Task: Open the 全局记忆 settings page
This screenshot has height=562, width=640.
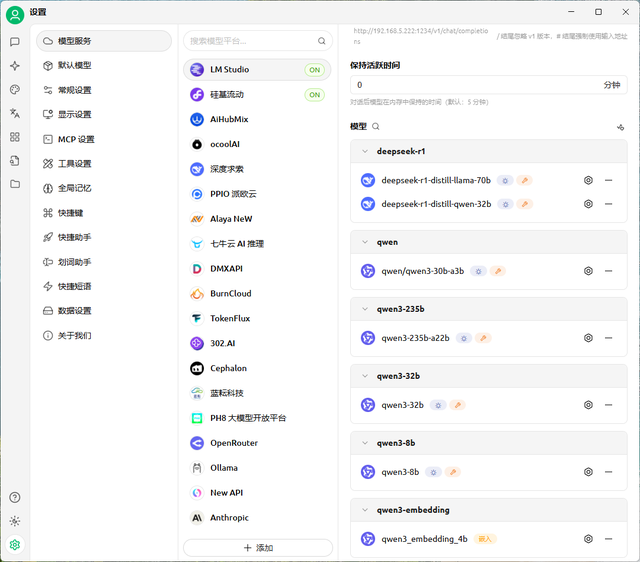Action: click(x=104, y=188)
